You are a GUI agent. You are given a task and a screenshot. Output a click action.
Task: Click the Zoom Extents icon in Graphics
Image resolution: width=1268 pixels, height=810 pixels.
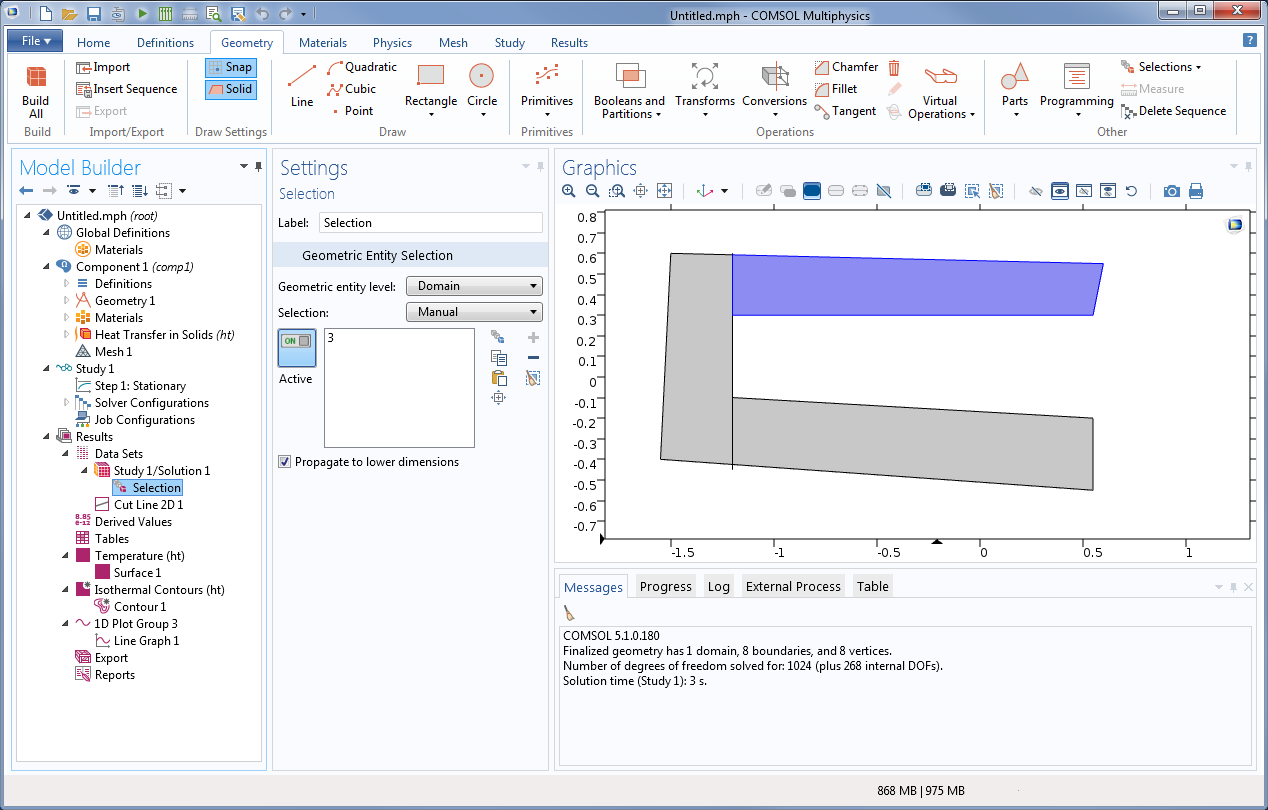point(664,191)
